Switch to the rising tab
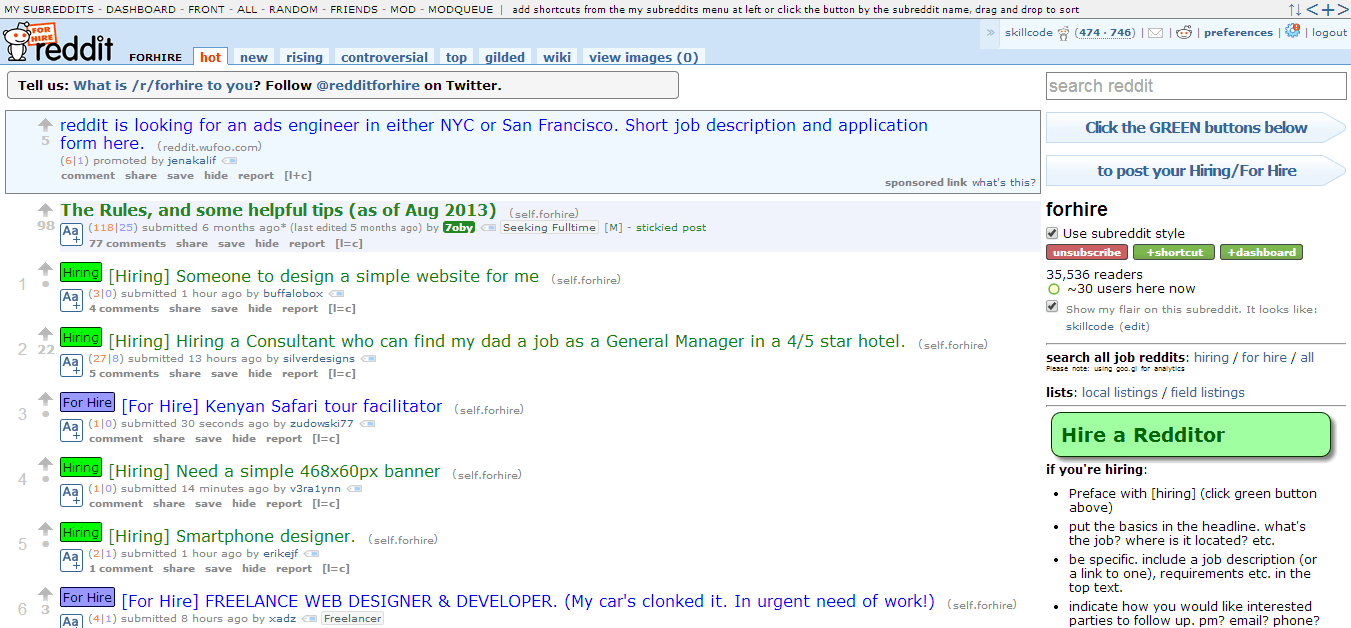The width and height of the screenshot is (1351, 628). pos(304,57)
